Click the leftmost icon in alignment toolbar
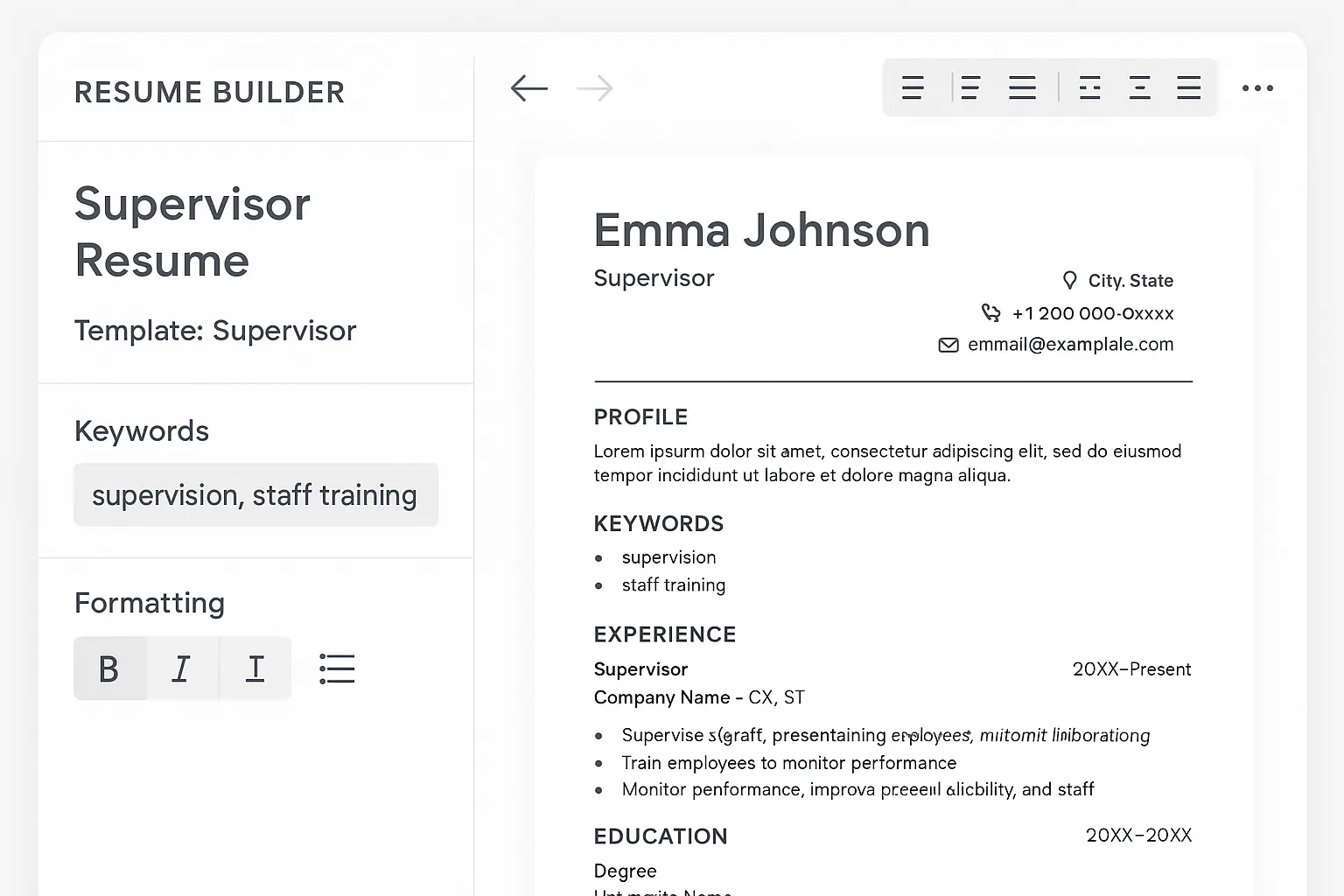The image size is (1344, 896). 913,87
